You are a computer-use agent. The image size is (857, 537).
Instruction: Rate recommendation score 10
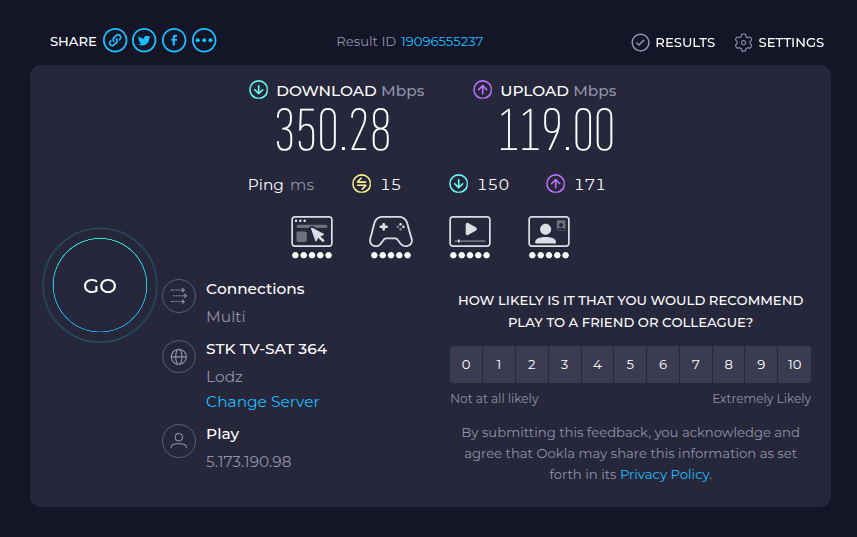tap(794, 364)
